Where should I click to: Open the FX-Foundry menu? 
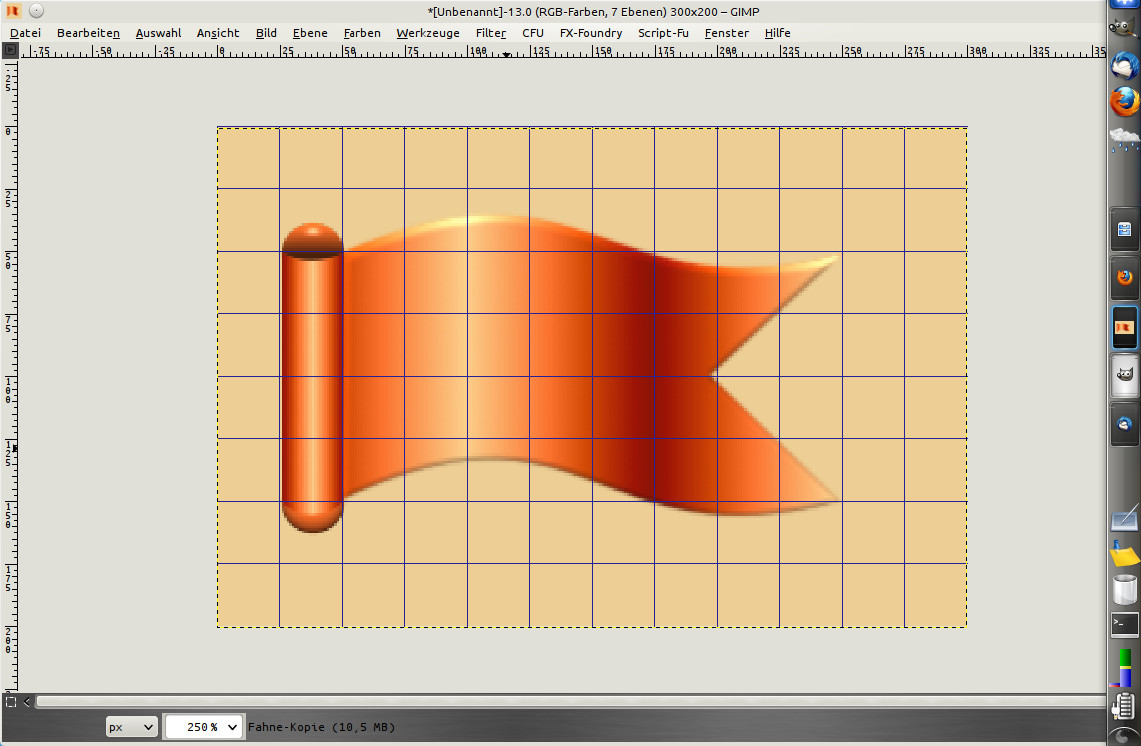(590, 33)
